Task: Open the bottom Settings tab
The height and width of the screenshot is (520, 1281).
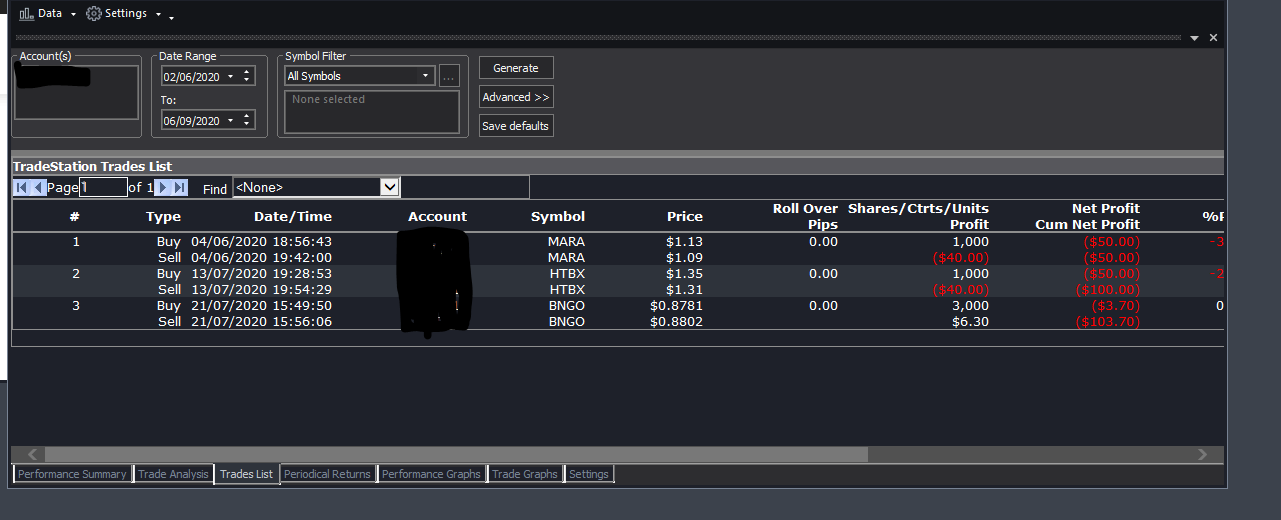Action: [x=589, y=474]
